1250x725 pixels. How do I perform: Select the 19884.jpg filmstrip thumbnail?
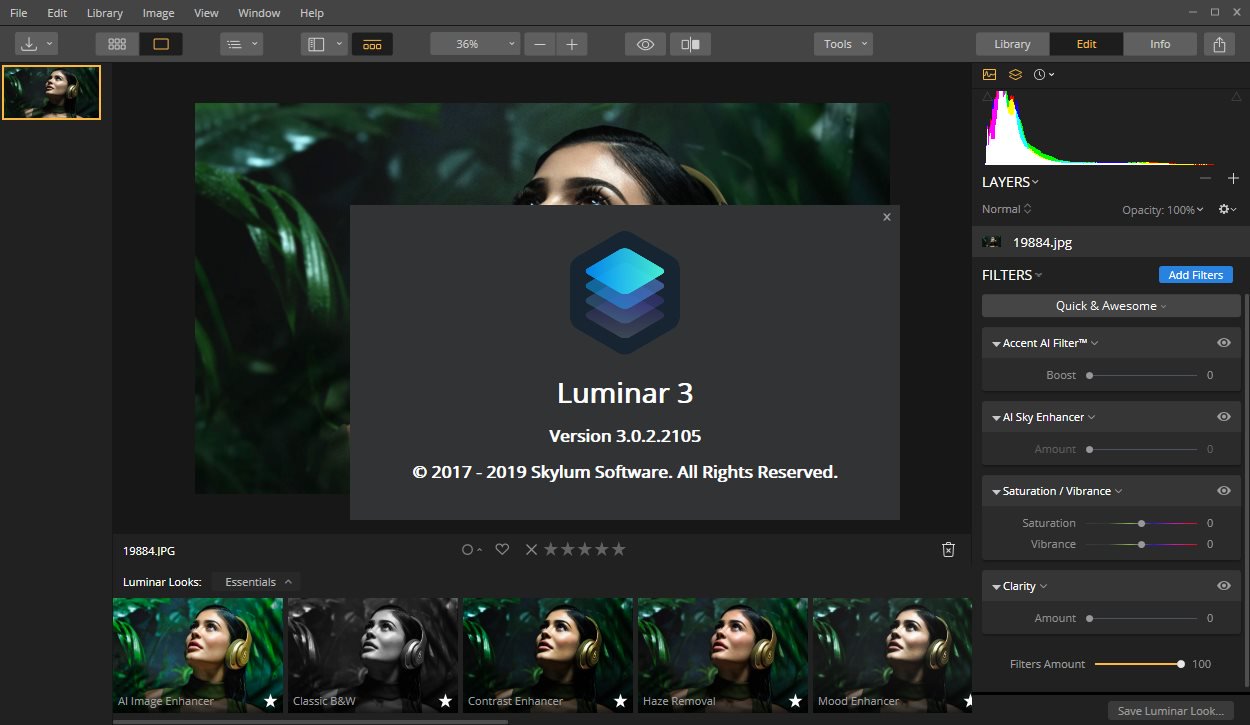[x=51, y=93]
